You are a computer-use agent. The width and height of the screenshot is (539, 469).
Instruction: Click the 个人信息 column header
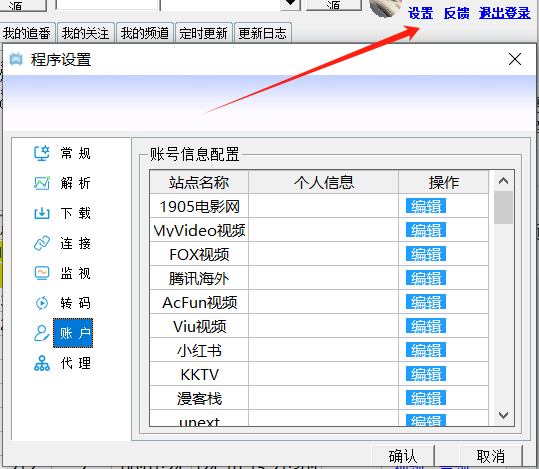tap(323, 182)
